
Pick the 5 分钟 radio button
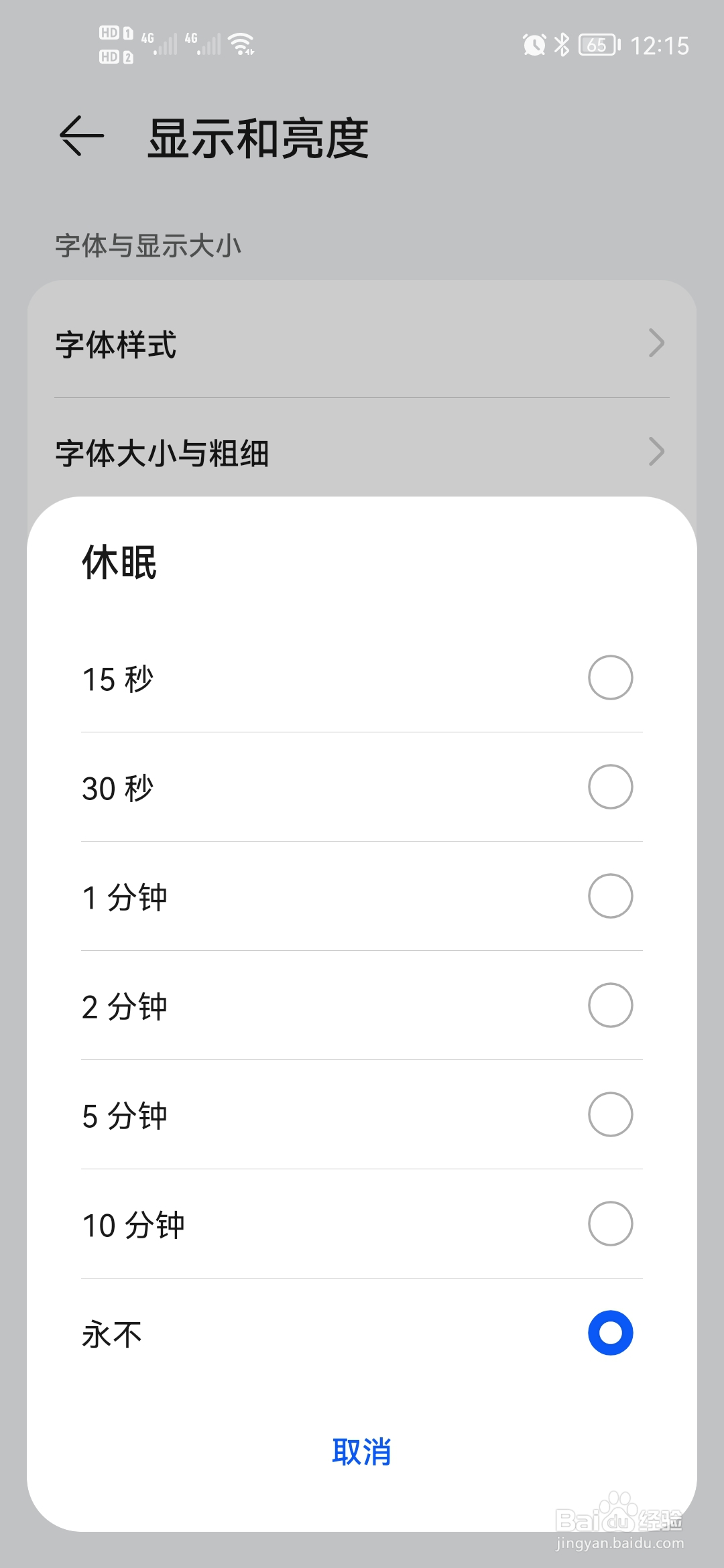(x=610, y=1114)
